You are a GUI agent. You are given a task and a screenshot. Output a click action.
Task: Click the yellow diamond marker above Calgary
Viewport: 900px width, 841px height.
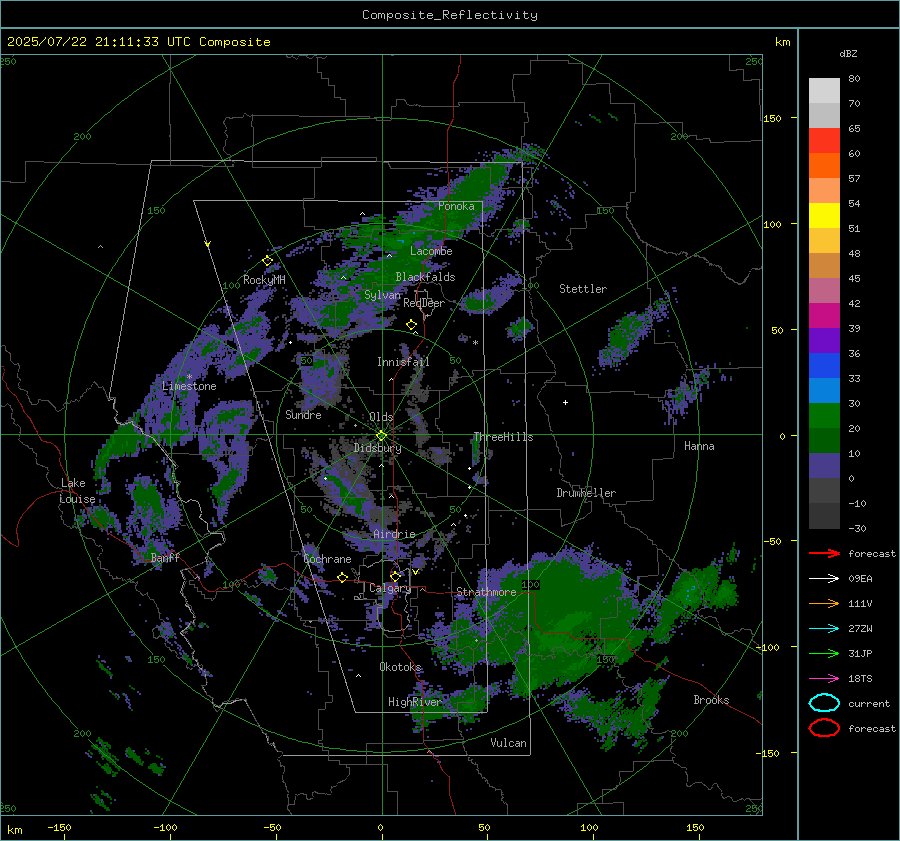point(395,576)
